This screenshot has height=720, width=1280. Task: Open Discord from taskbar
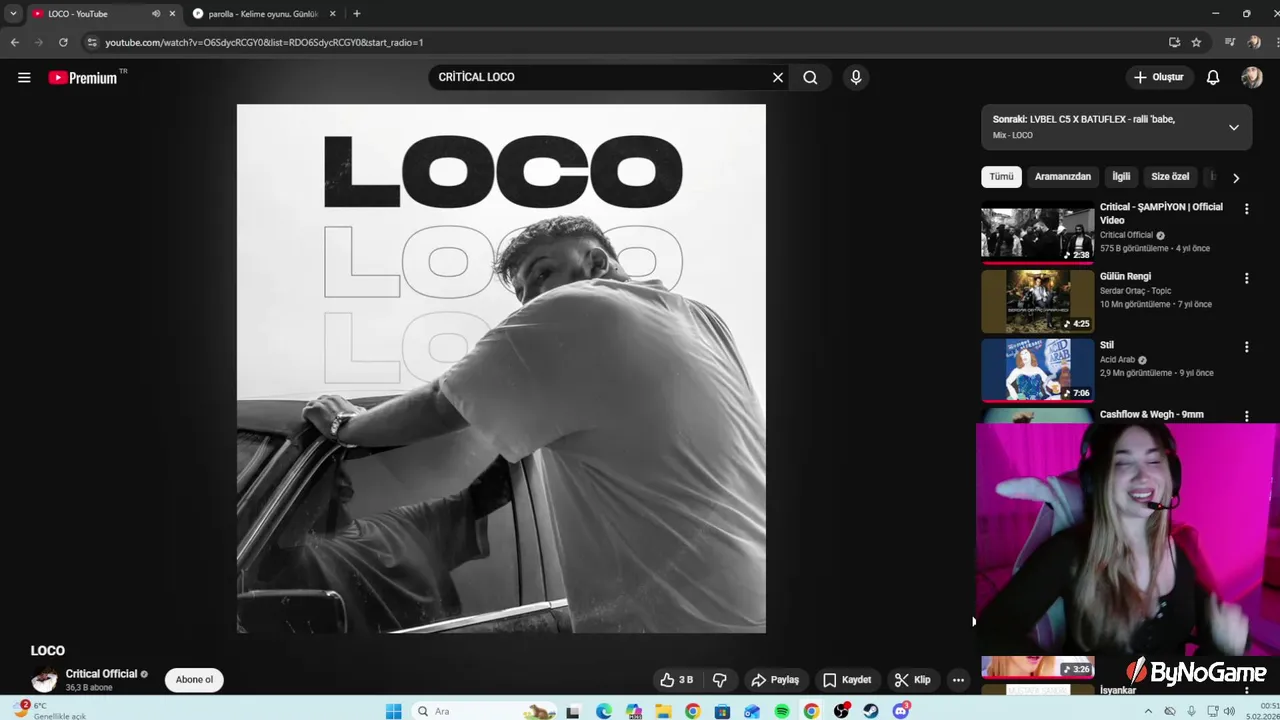[901, 711]
